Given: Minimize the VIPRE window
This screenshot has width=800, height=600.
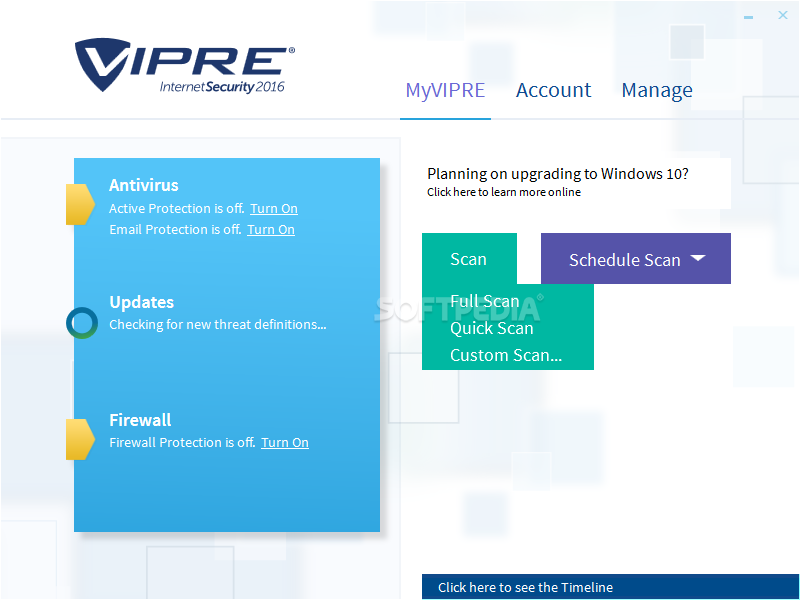Looking at the screenshot, I should (x=748, y=17).
